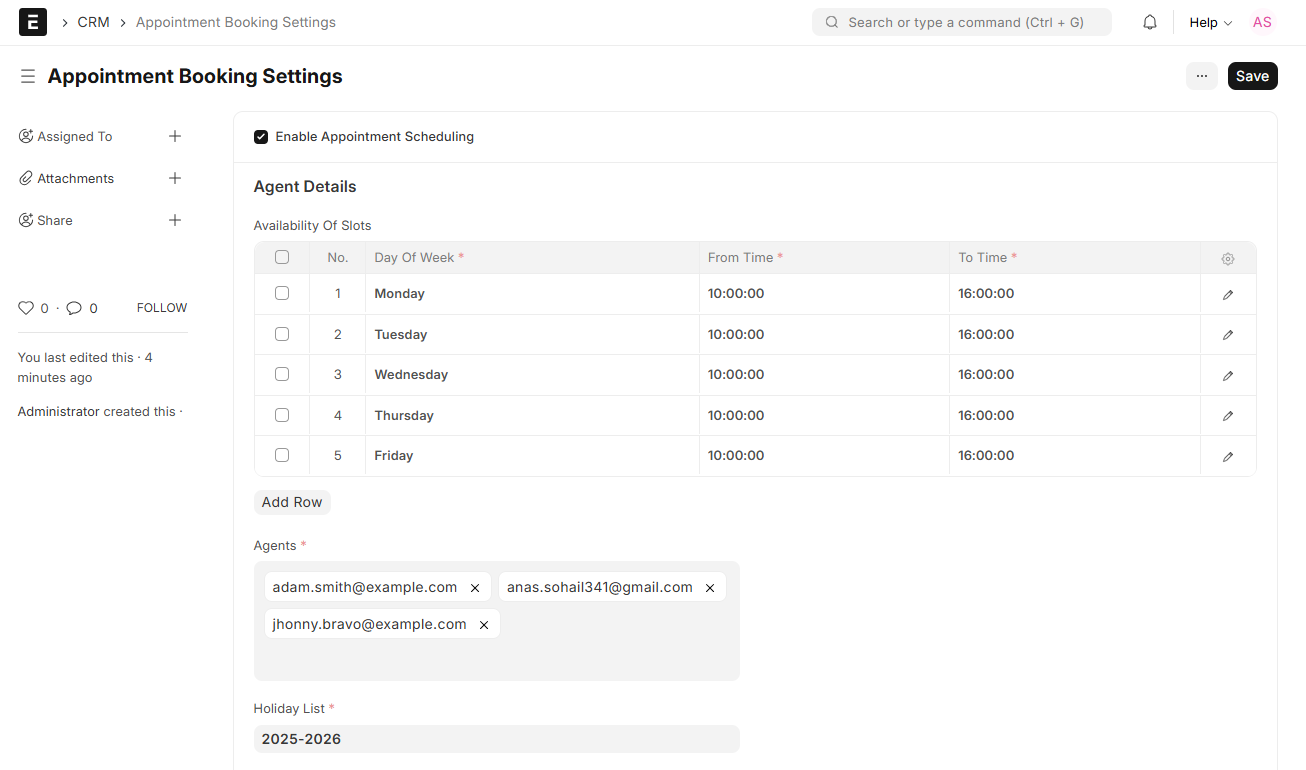Viewport: 1306px width, 770px height.
Task: Open the Monday Day Of Week cell
Action: 532,294
